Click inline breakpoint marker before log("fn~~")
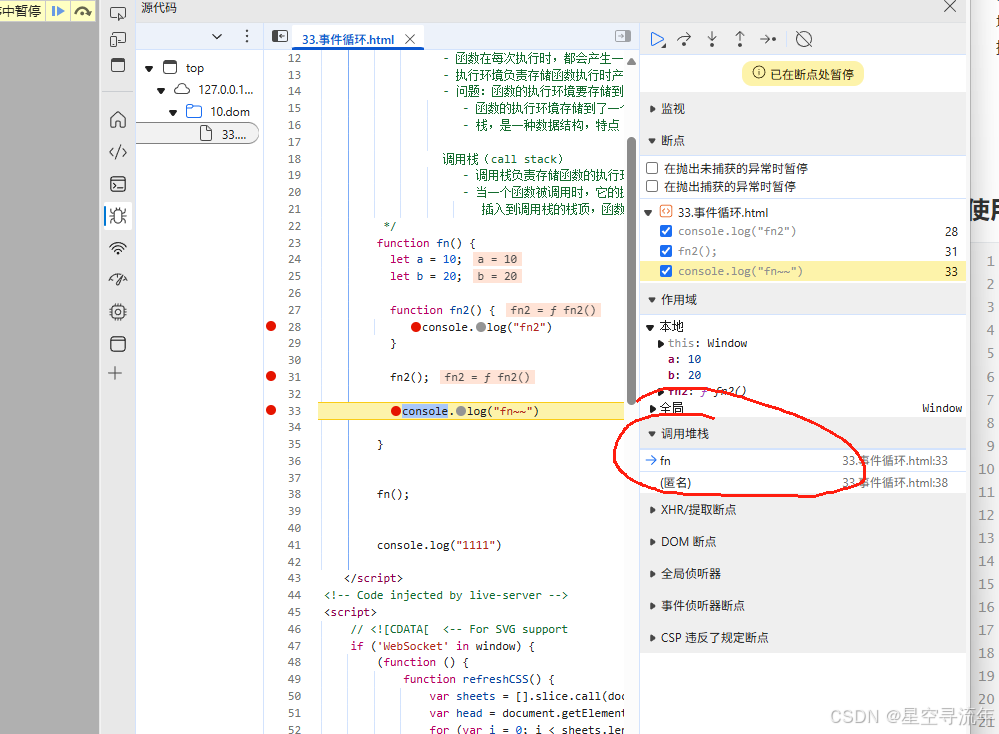 461,411
